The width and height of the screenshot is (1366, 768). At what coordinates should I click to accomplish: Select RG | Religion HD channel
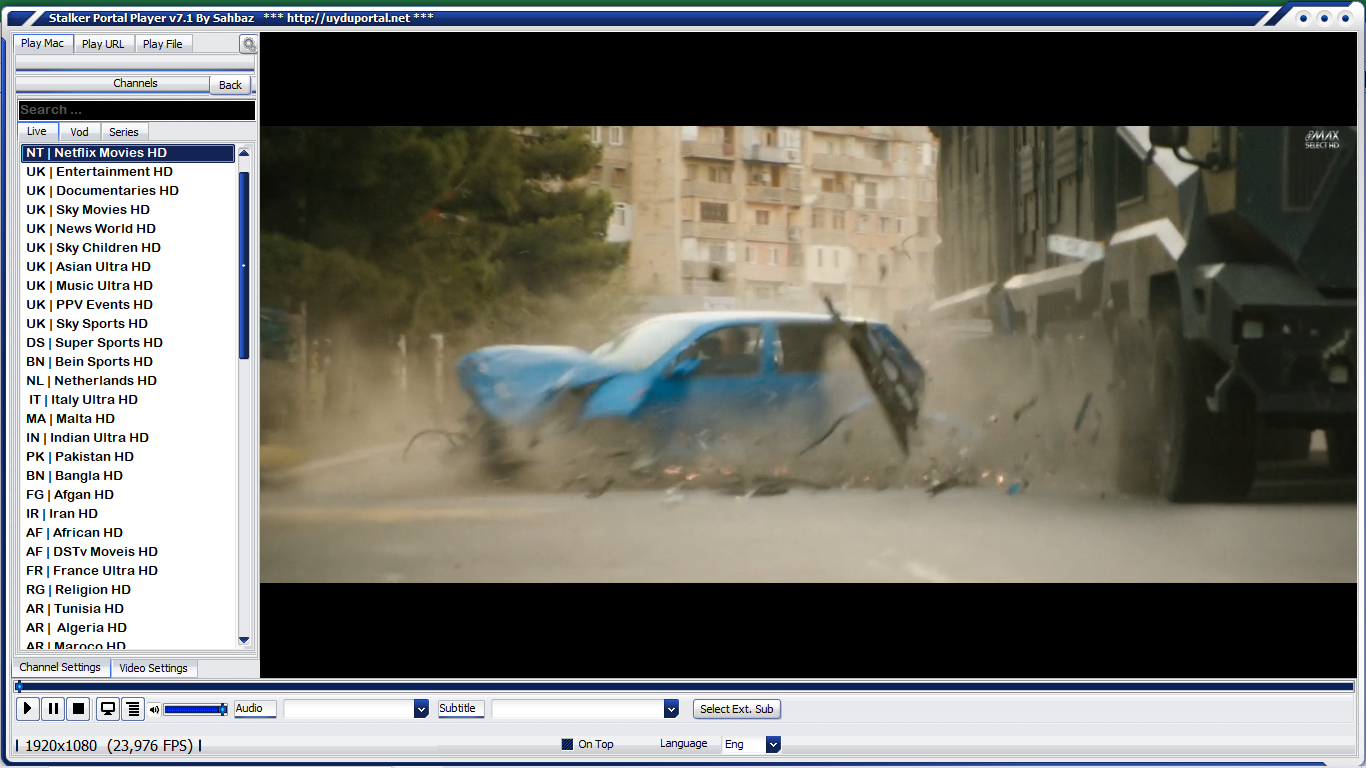click(x=128, y=590)
